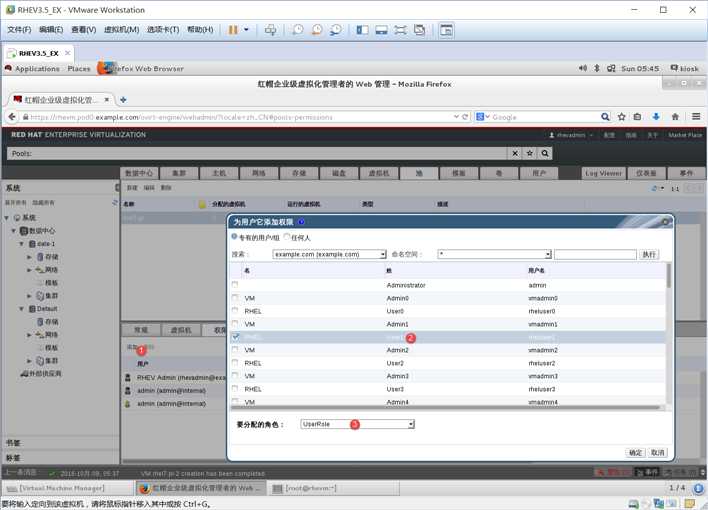
Task: Click the 取消 button in dialog
Action: (x=657, y=452)
